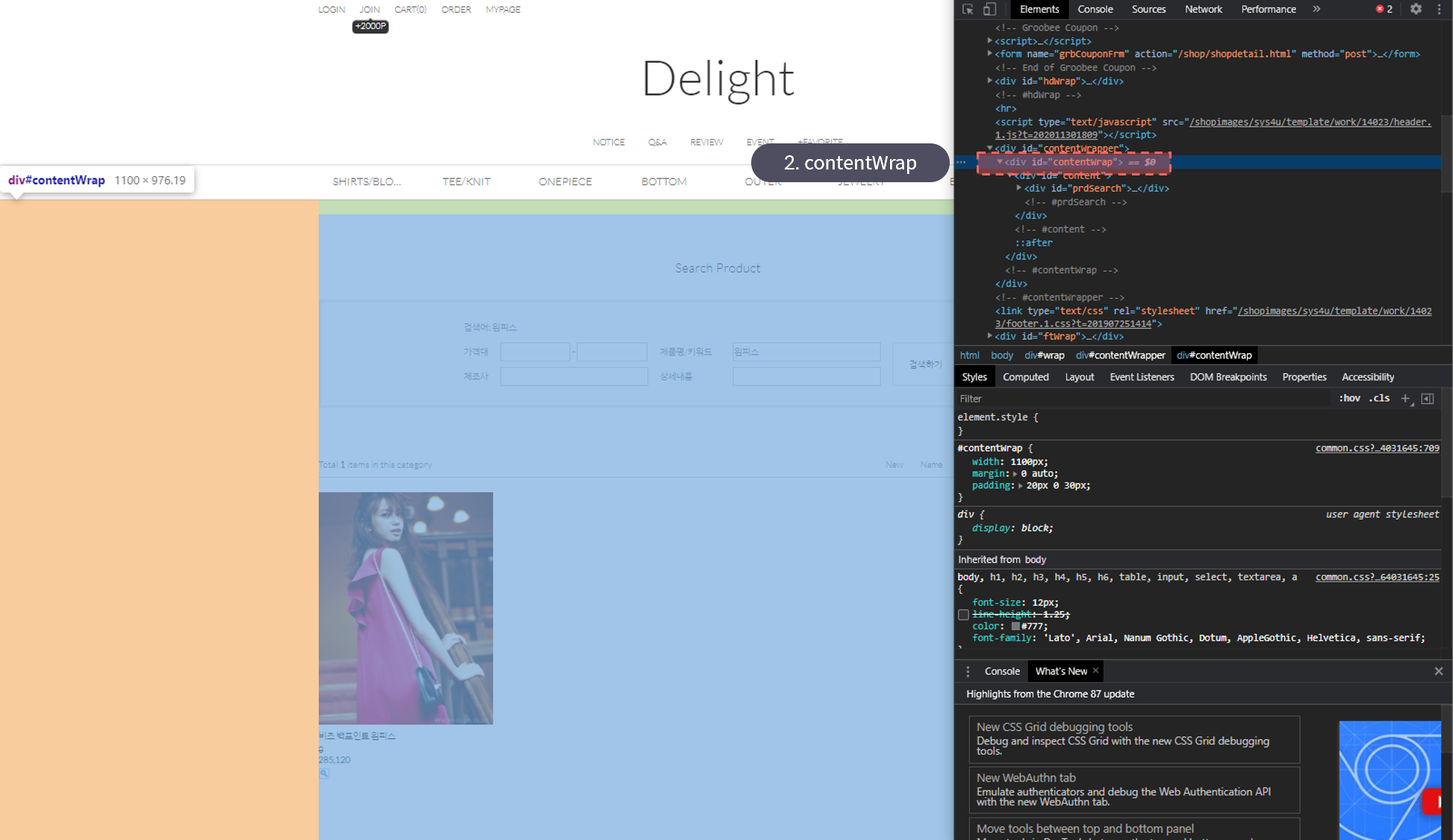The height and width of the screenshot is (840, 1453).
Task: Switch to the Network tab
Action: (x=1203, y=9)
